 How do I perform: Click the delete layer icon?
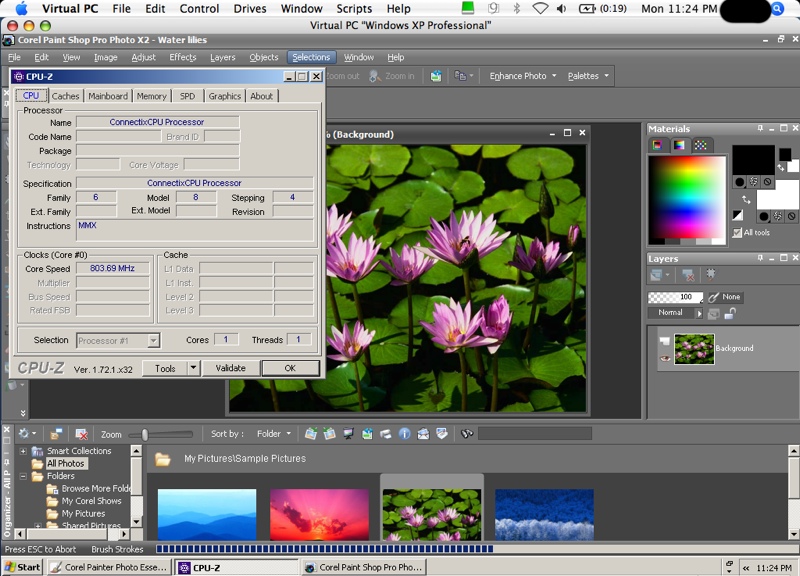click(688, 274)
